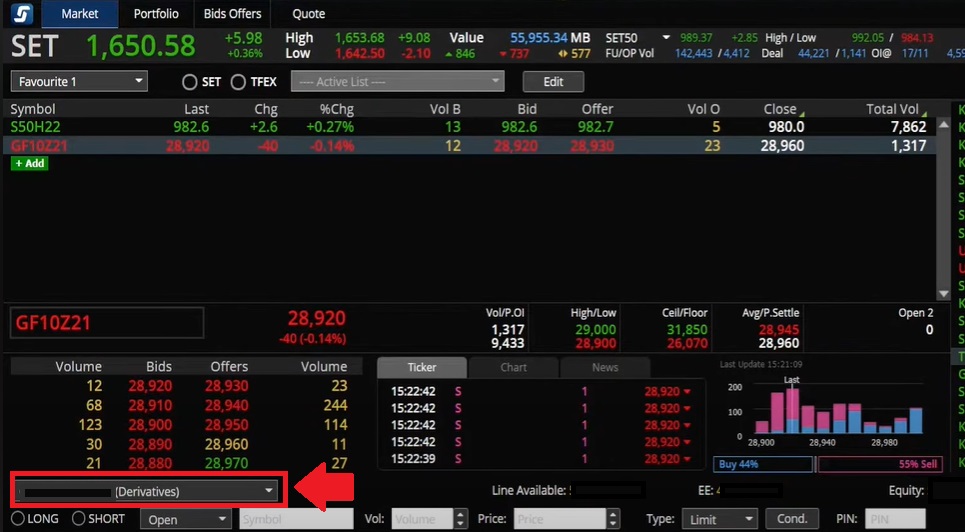965x532 pixels.
Task: Sort by the %Chg column header
Action: (x=337, y=109)
